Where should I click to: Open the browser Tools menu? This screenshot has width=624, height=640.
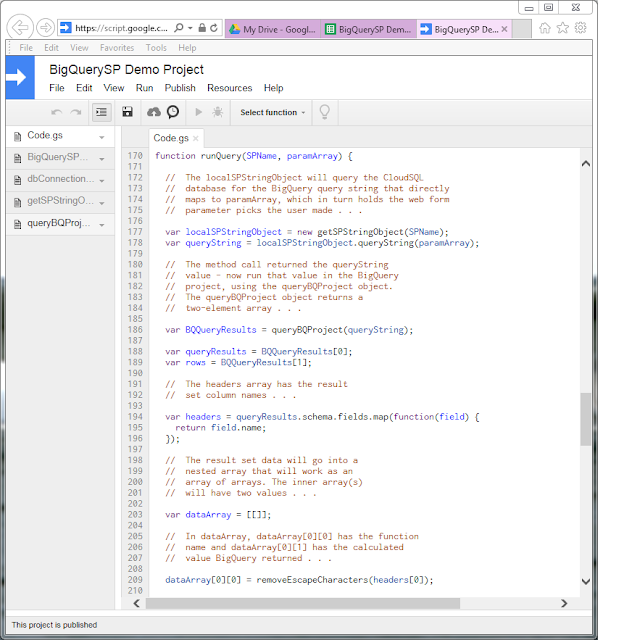tap(156, 48)
